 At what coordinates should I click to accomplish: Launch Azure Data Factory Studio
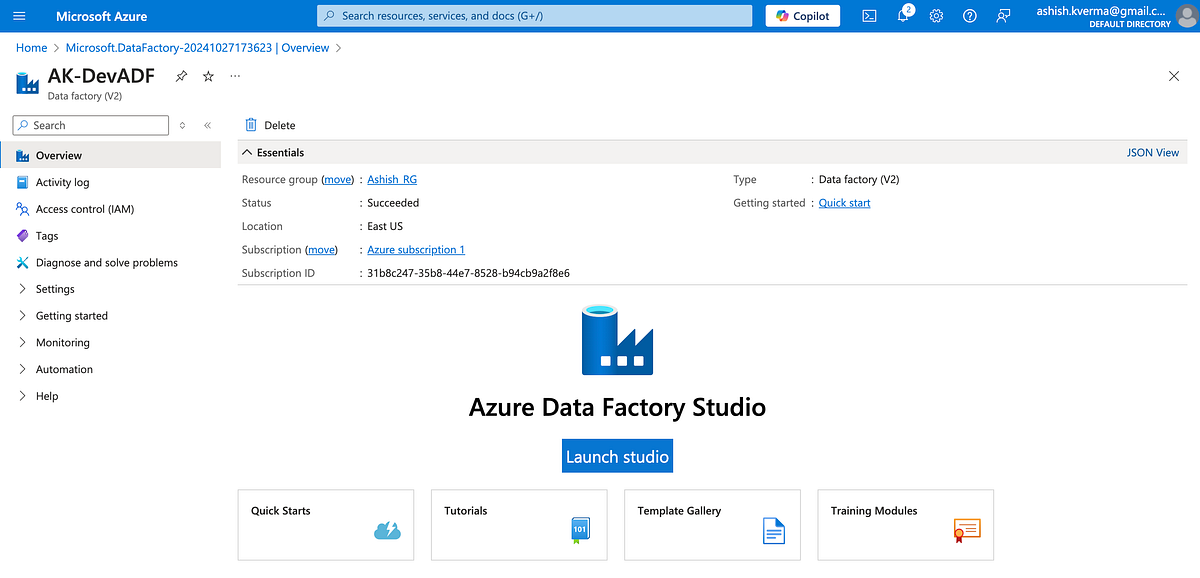point(617,455)
